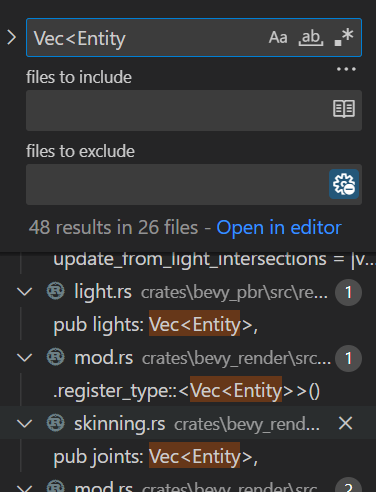Open light.rs file result

103,292
